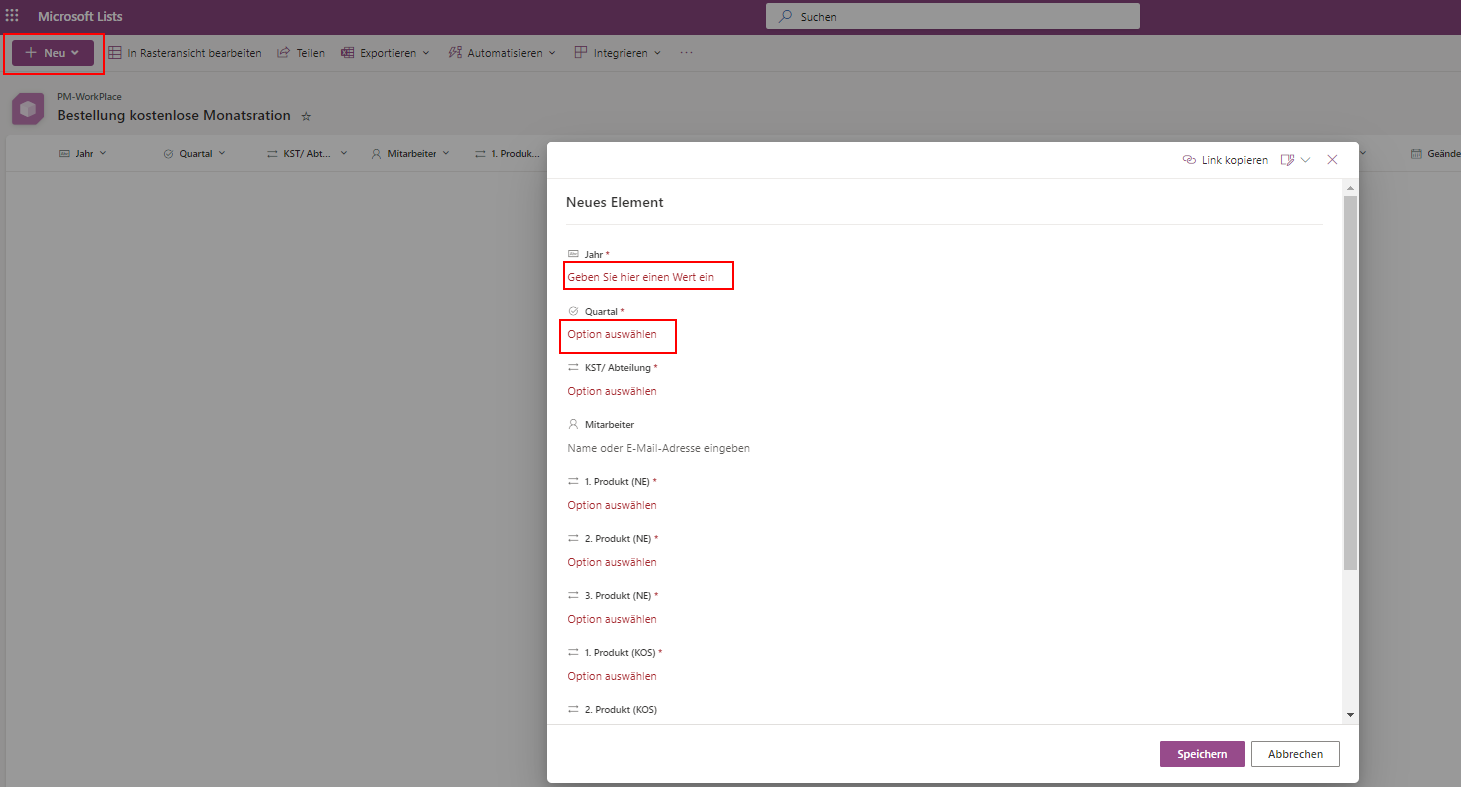
Task: Select the In Rasteransicht bearbeiten grid icon
Action: click(114, 52)
